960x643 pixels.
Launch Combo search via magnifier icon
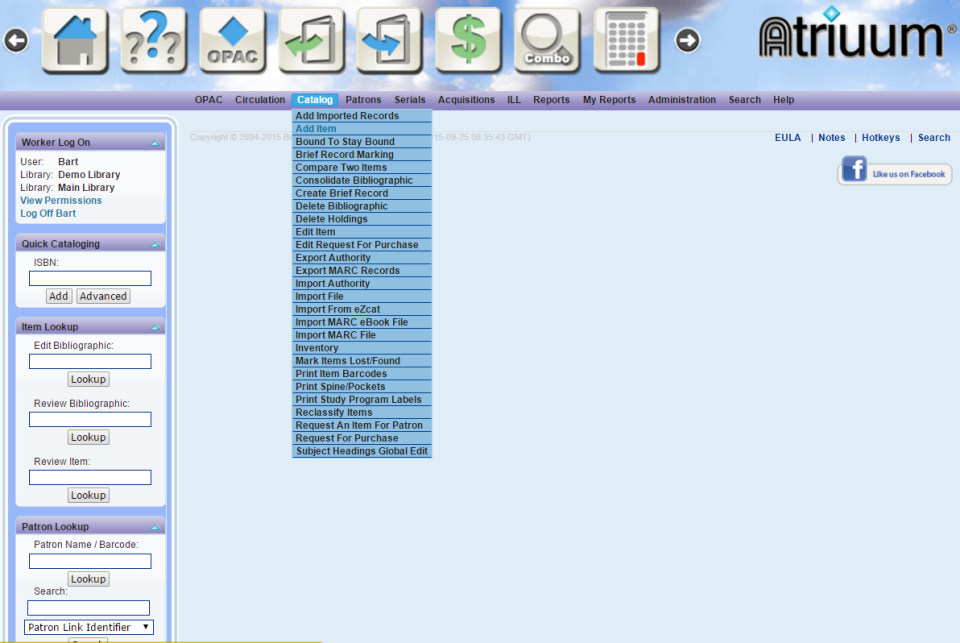[x=547, y=40]
